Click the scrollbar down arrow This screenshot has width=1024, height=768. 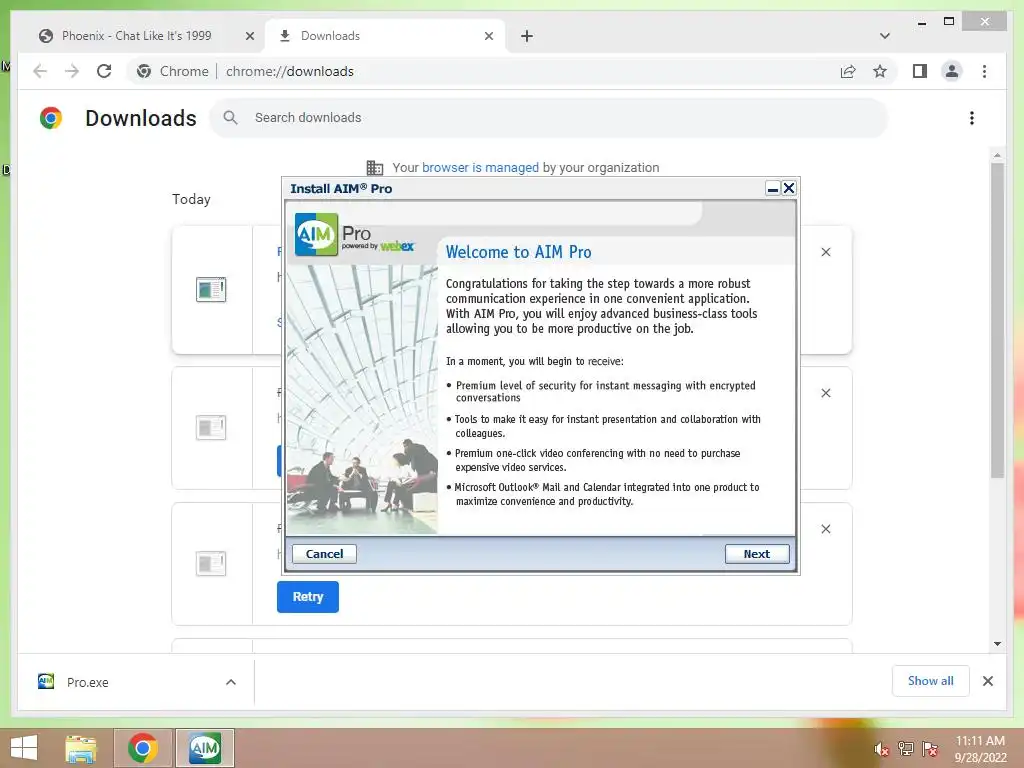pos(997,644)
